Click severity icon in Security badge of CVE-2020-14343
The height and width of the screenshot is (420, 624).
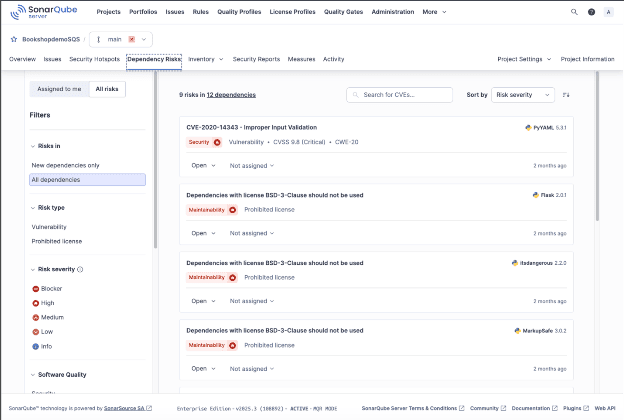pyautogui.click(x=217, y=142)
